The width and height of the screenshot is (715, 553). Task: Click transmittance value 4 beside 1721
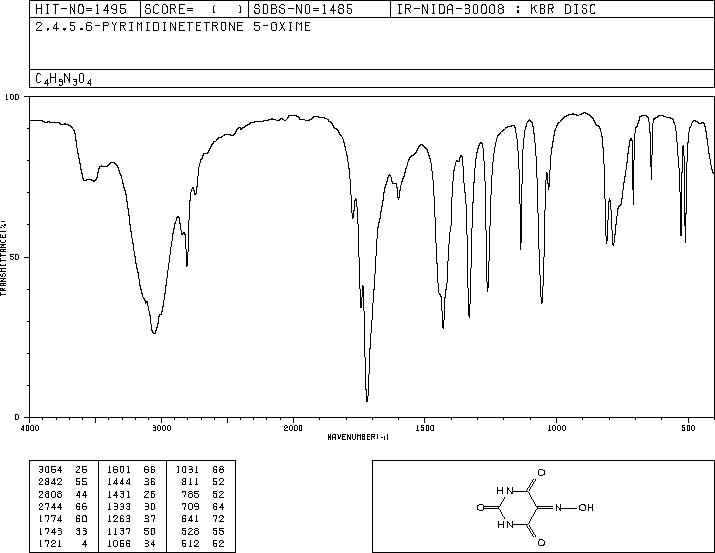[84, 543]
